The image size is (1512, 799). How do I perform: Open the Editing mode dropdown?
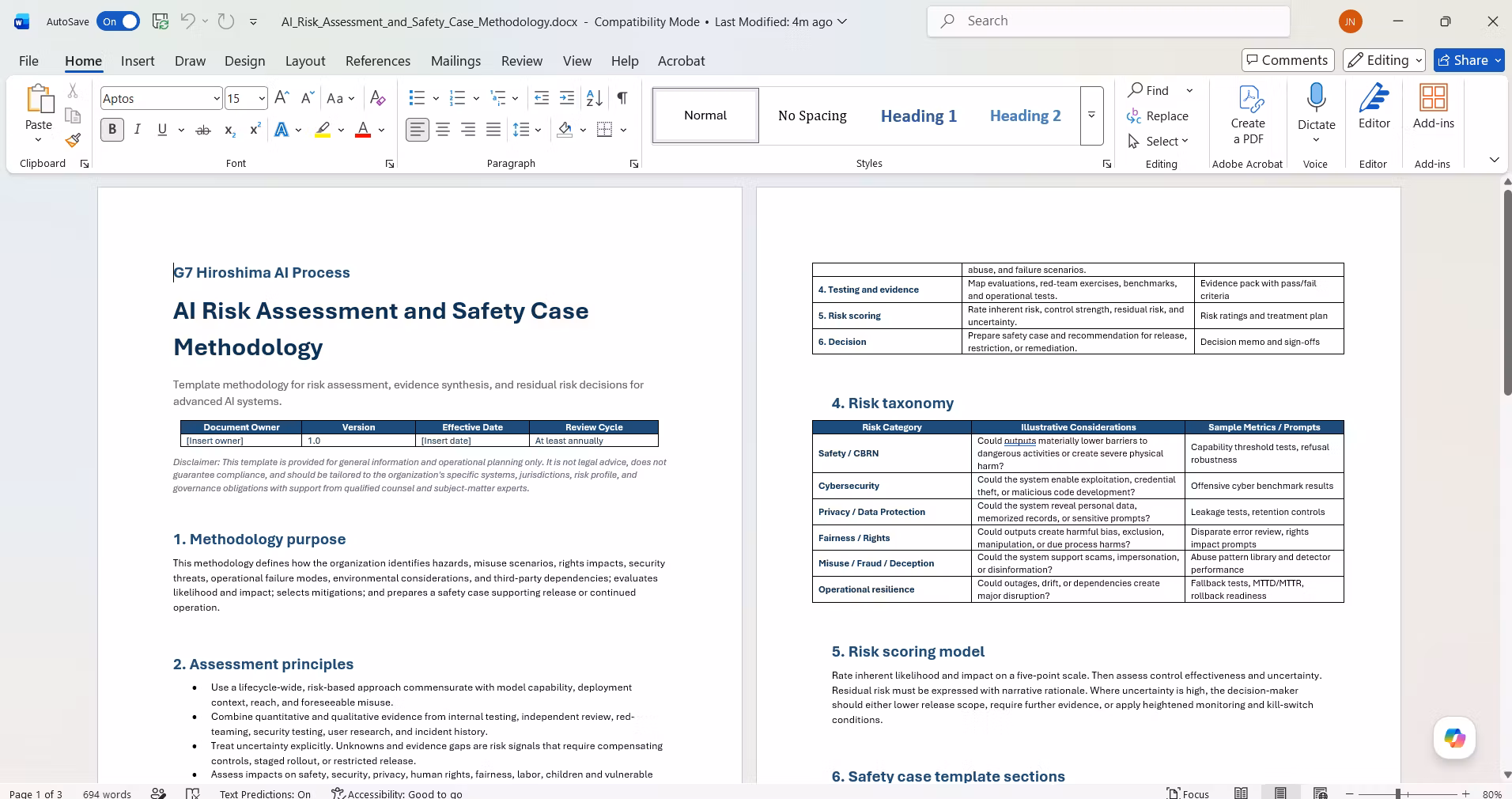click(x=1384, y=60)
